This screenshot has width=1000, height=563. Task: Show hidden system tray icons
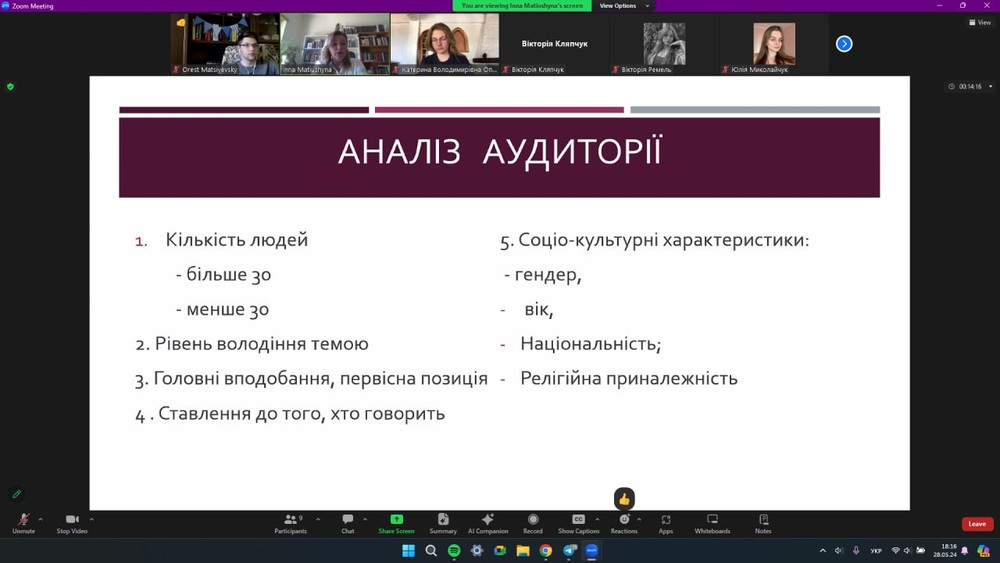823,550
